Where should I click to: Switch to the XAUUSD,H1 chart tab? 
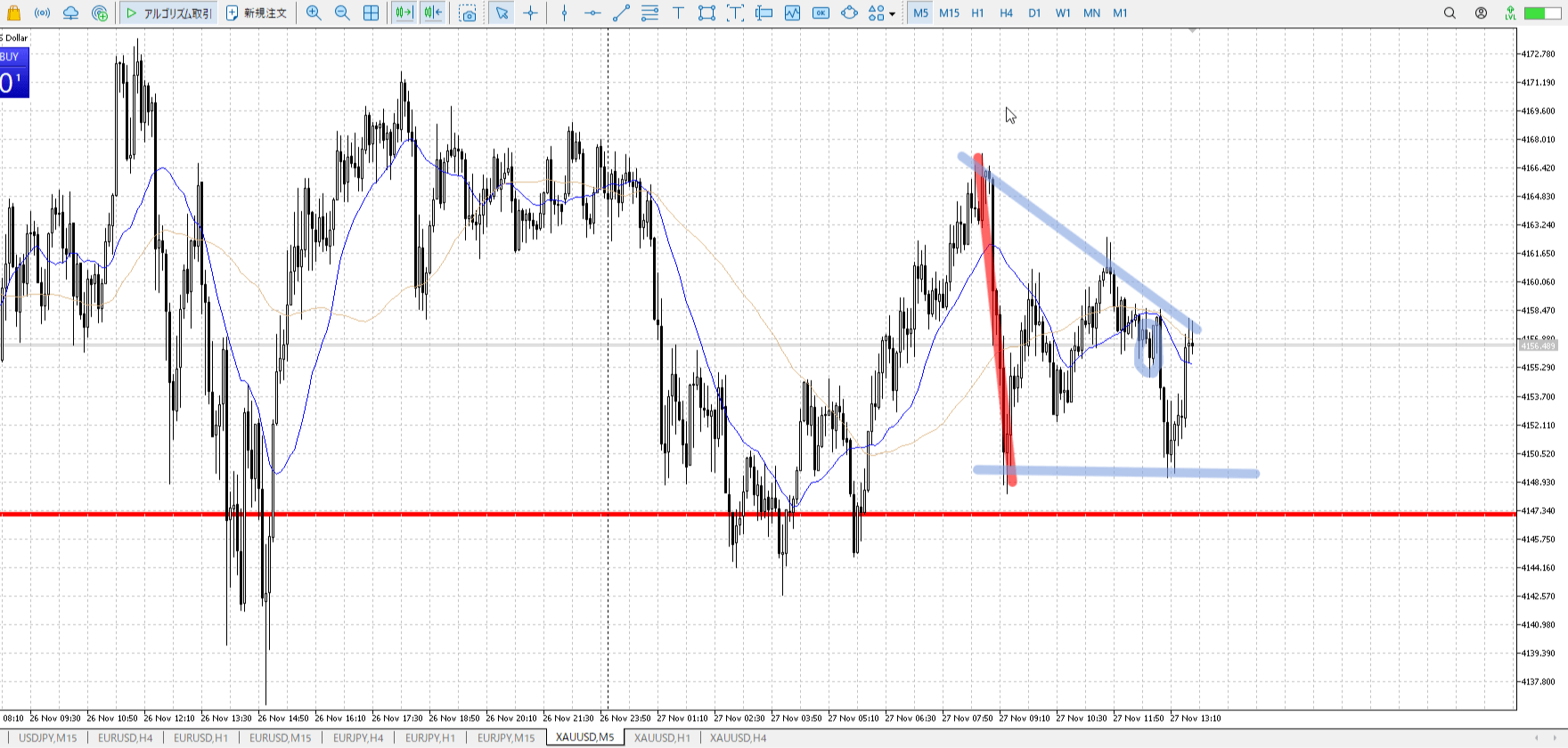[x=662, y=737]
